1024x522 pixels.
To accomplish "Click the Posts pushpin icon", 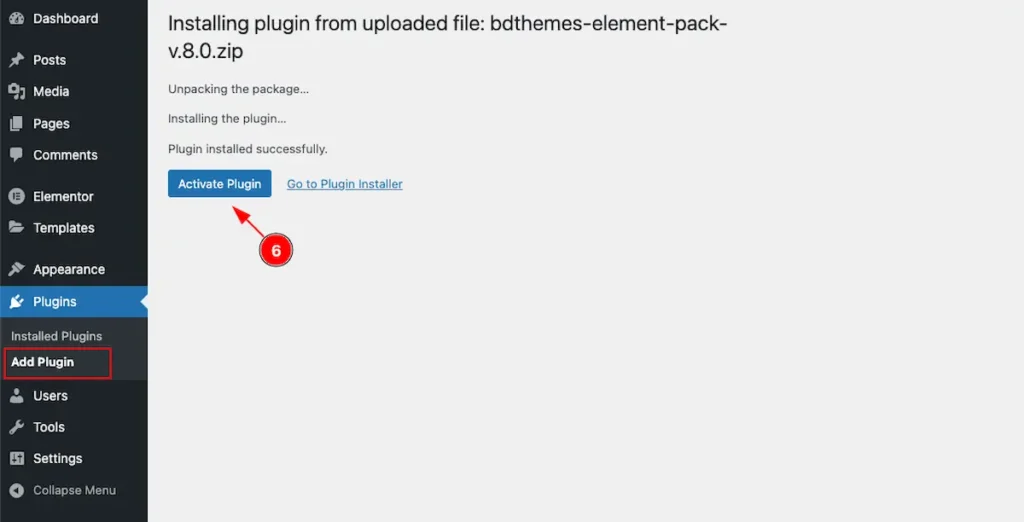I will [16, 60].
